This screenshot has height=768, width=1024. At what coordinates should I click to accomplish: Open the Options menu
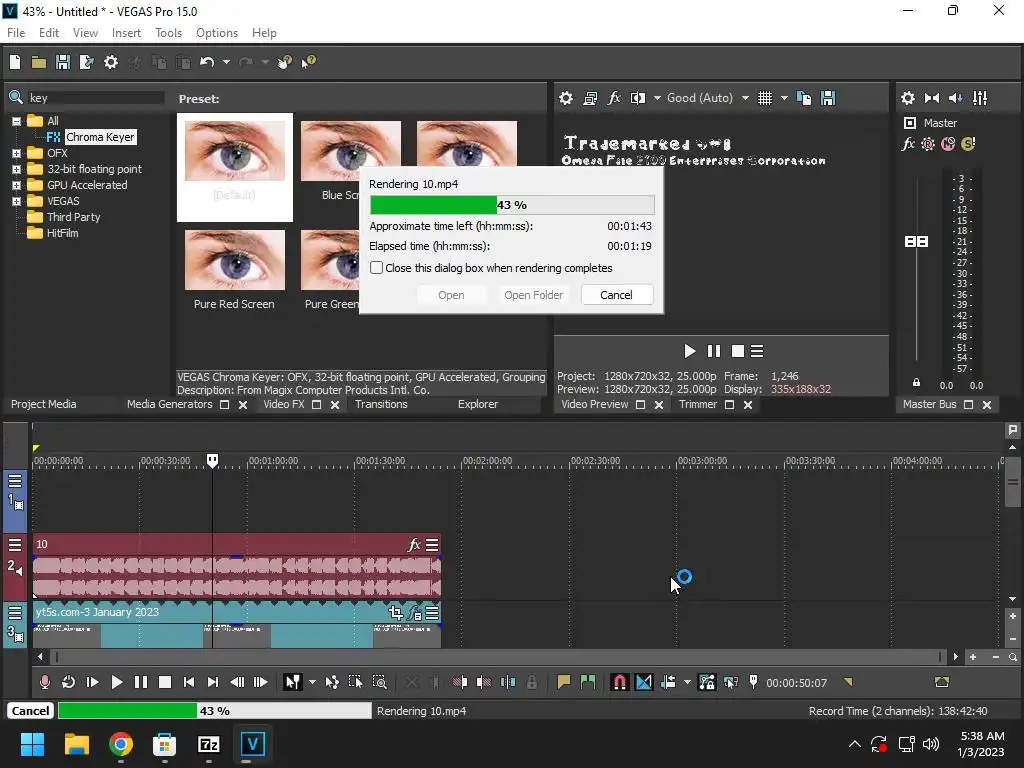pos(217,33)
